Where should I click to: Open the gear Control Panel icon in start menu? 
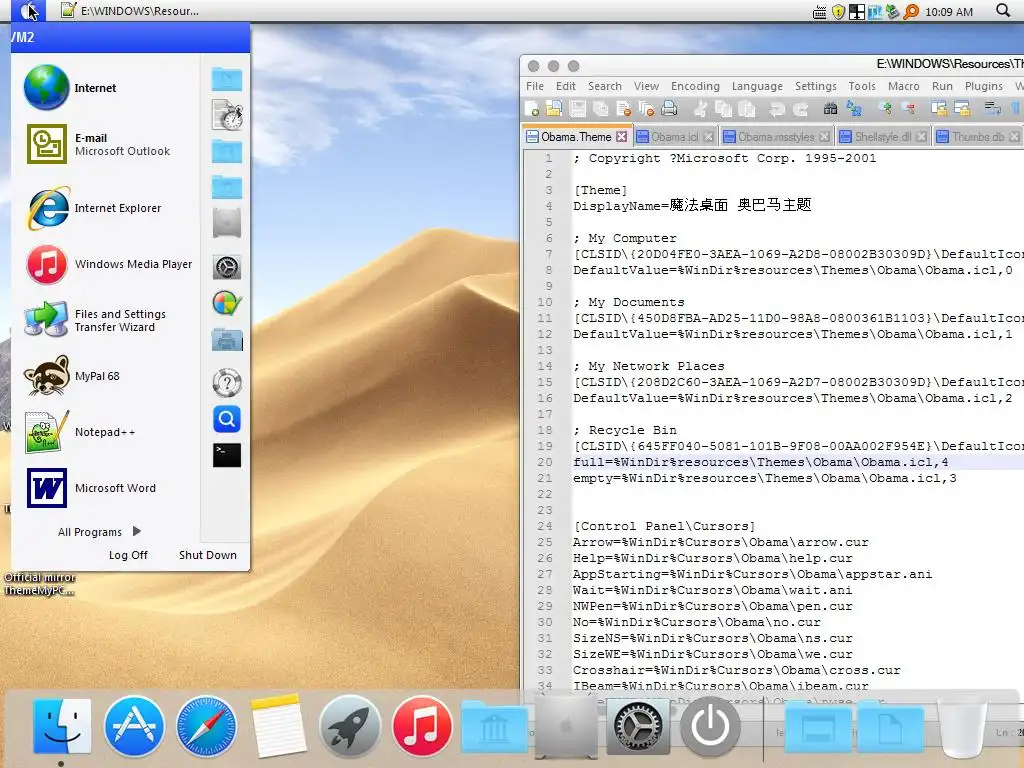coord(227,267)
